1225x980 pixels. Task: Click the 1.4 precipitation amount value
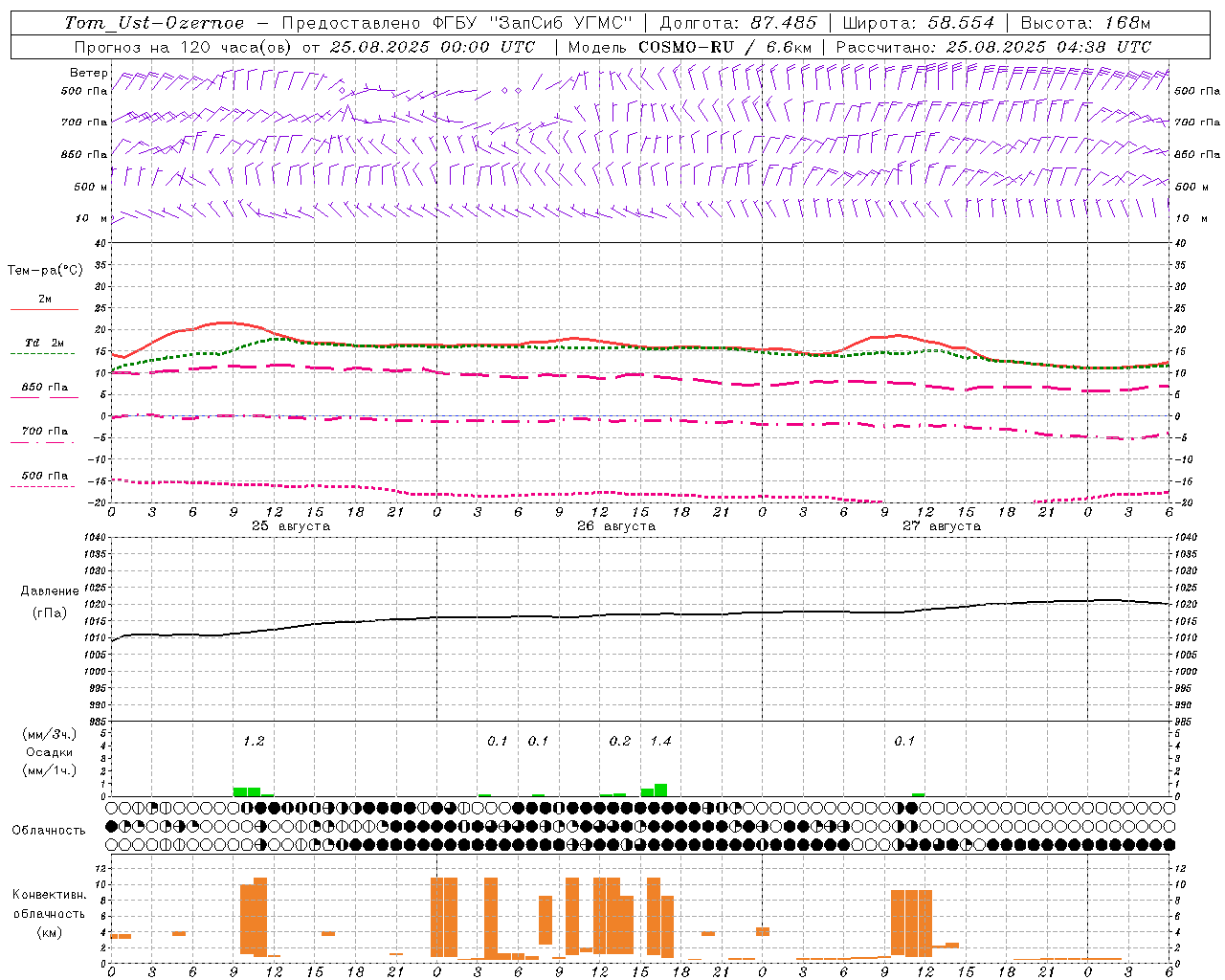click(x=660, y=741)
